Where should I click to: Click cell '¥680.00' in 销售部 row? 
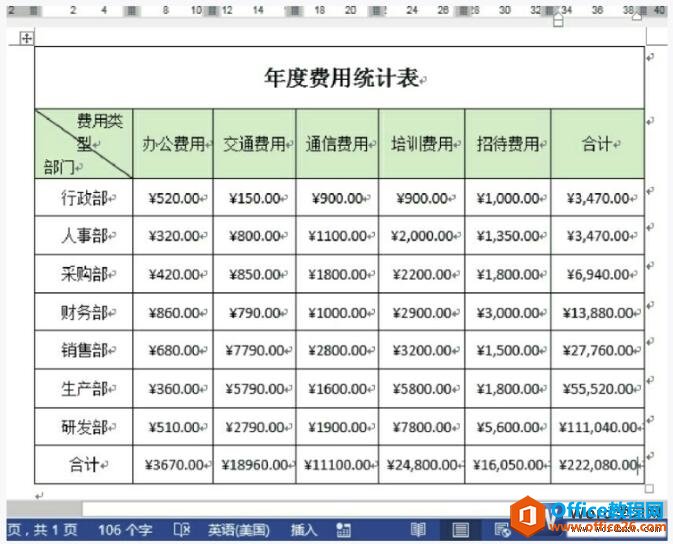tap(174, 350)
